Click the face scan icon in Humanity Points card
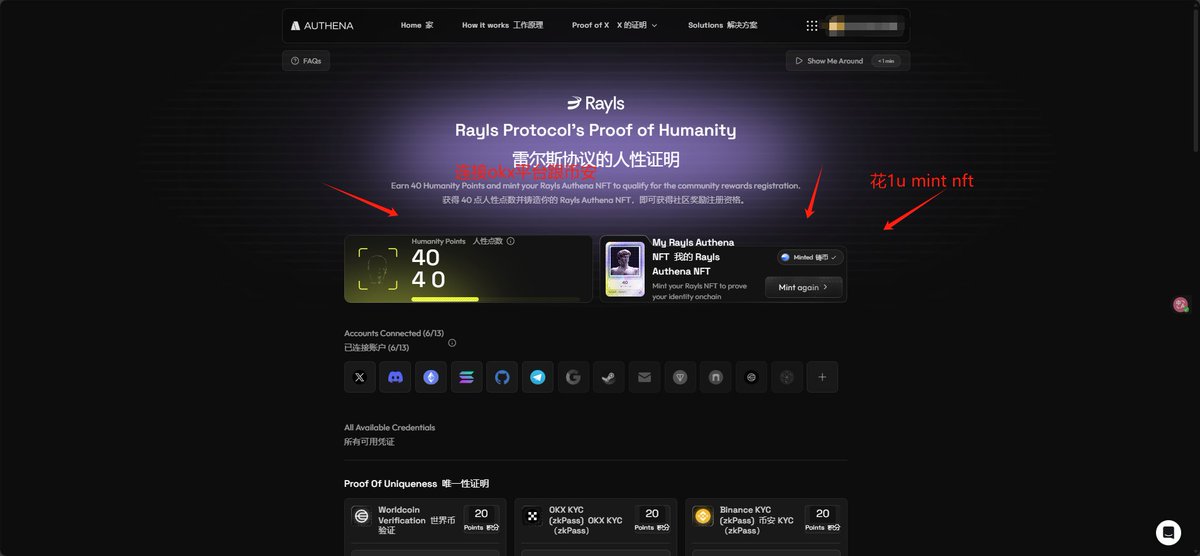The image size is (1200, 556). (377, 268)
